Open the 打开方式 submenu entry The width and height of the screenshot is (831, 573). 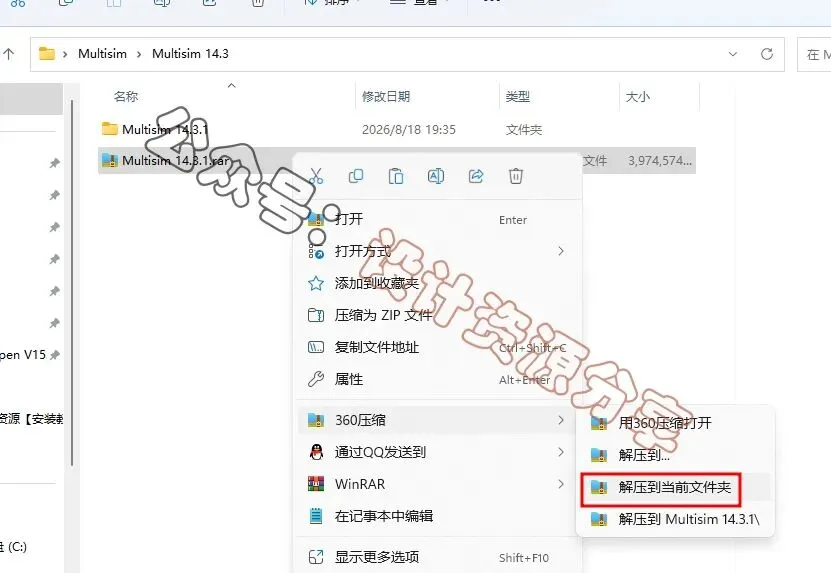[x=437, y=251]
